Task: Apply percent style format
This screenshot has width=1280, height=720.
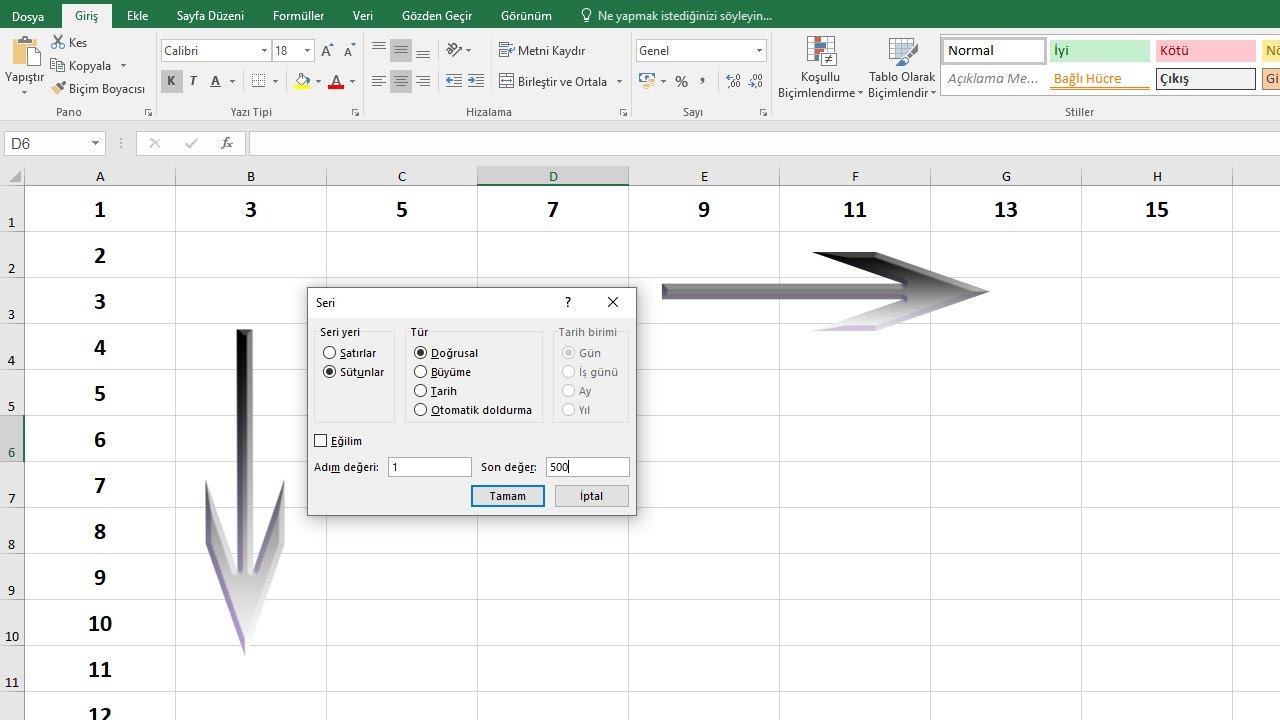Action: click(681, 82)
